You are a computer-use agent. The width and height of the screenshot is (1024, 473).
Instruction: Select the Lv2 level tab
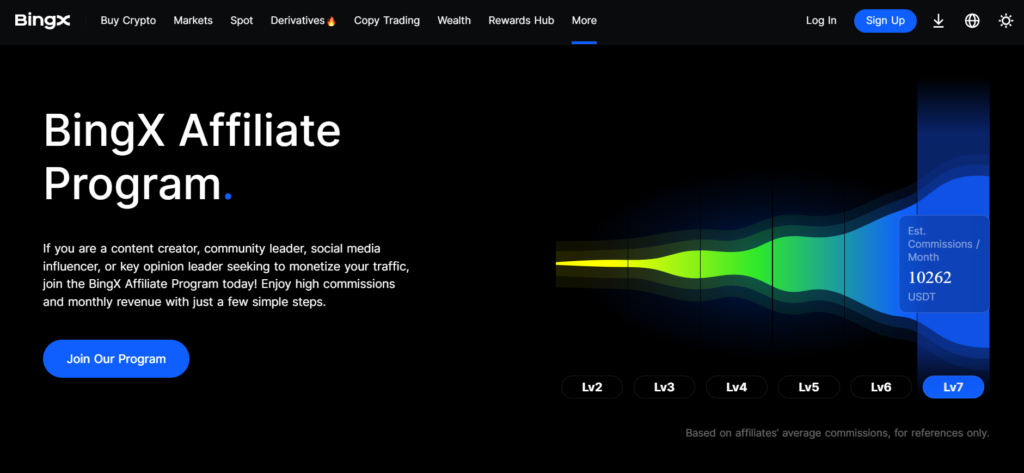(x=592, y=387)
